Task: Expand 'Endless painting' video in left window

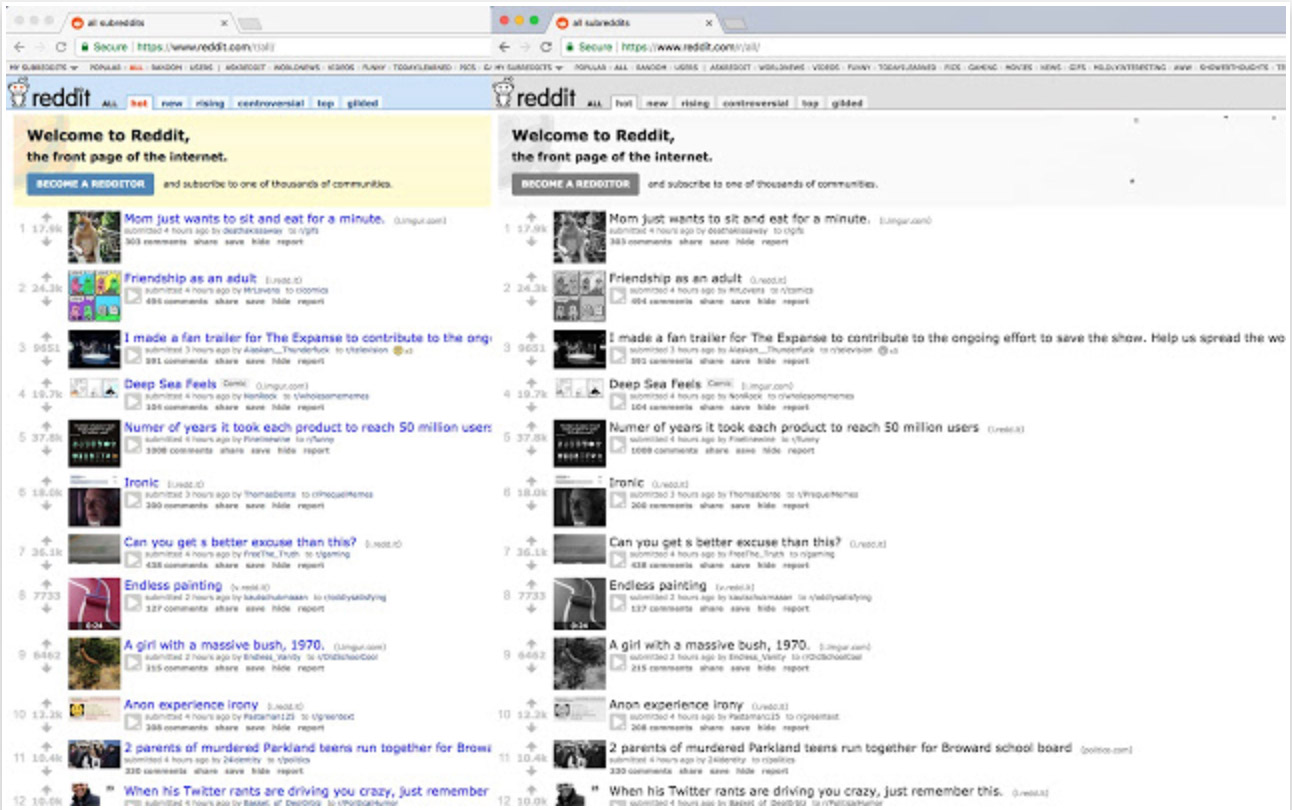Action: (133, 603)
